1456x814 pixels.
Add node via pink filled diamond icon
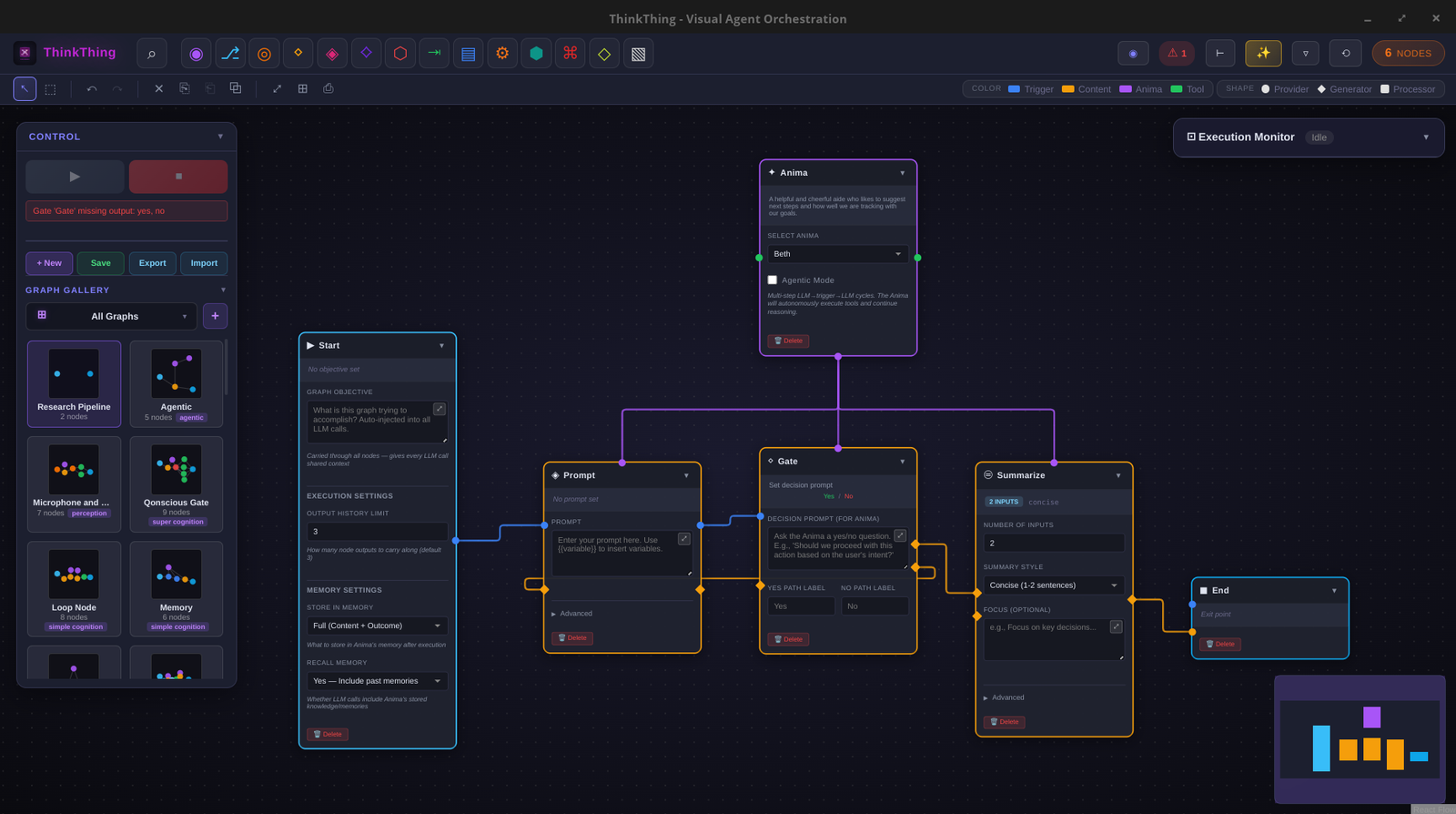pos(332,54)
